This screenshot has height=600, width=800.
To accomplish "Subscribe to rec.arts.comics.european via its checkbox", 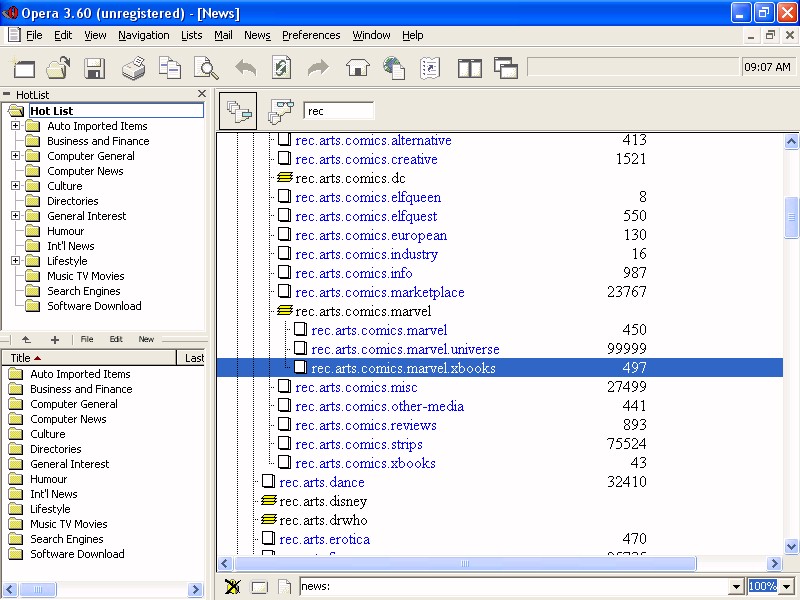I will [x=284, y=235].
